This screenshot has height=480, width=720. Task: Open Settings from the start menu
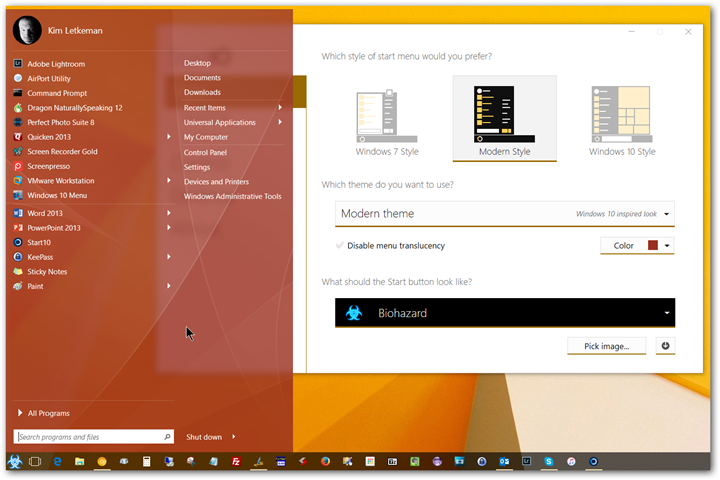[197, 167]
